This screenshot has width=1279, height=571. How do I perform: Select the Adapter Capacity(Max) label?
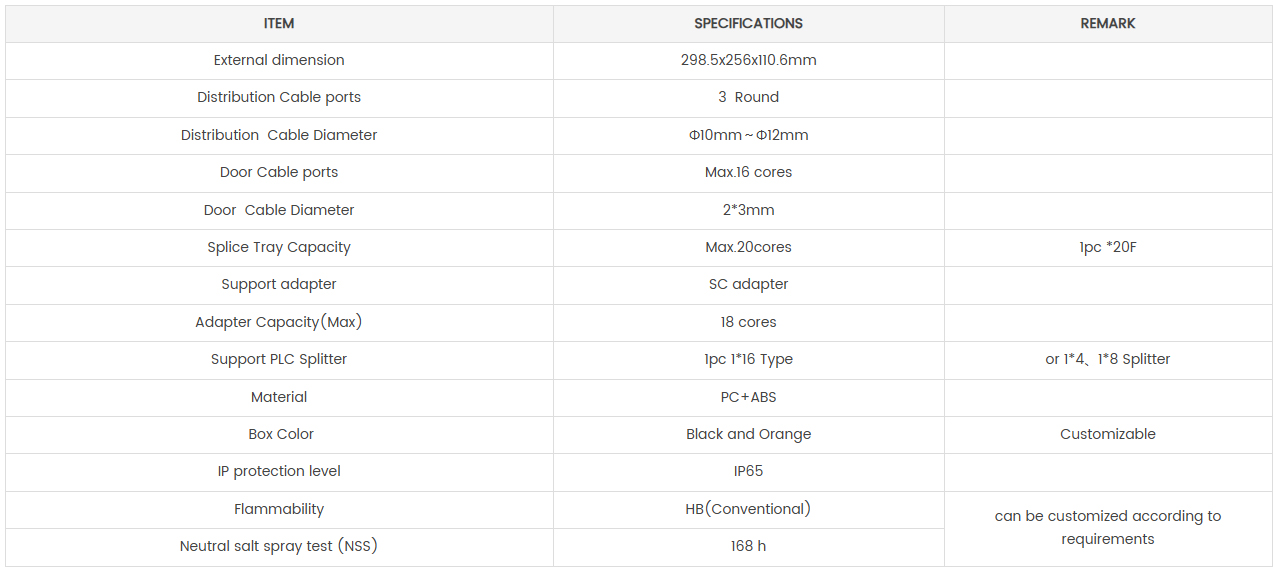click(x=279, y=322)
